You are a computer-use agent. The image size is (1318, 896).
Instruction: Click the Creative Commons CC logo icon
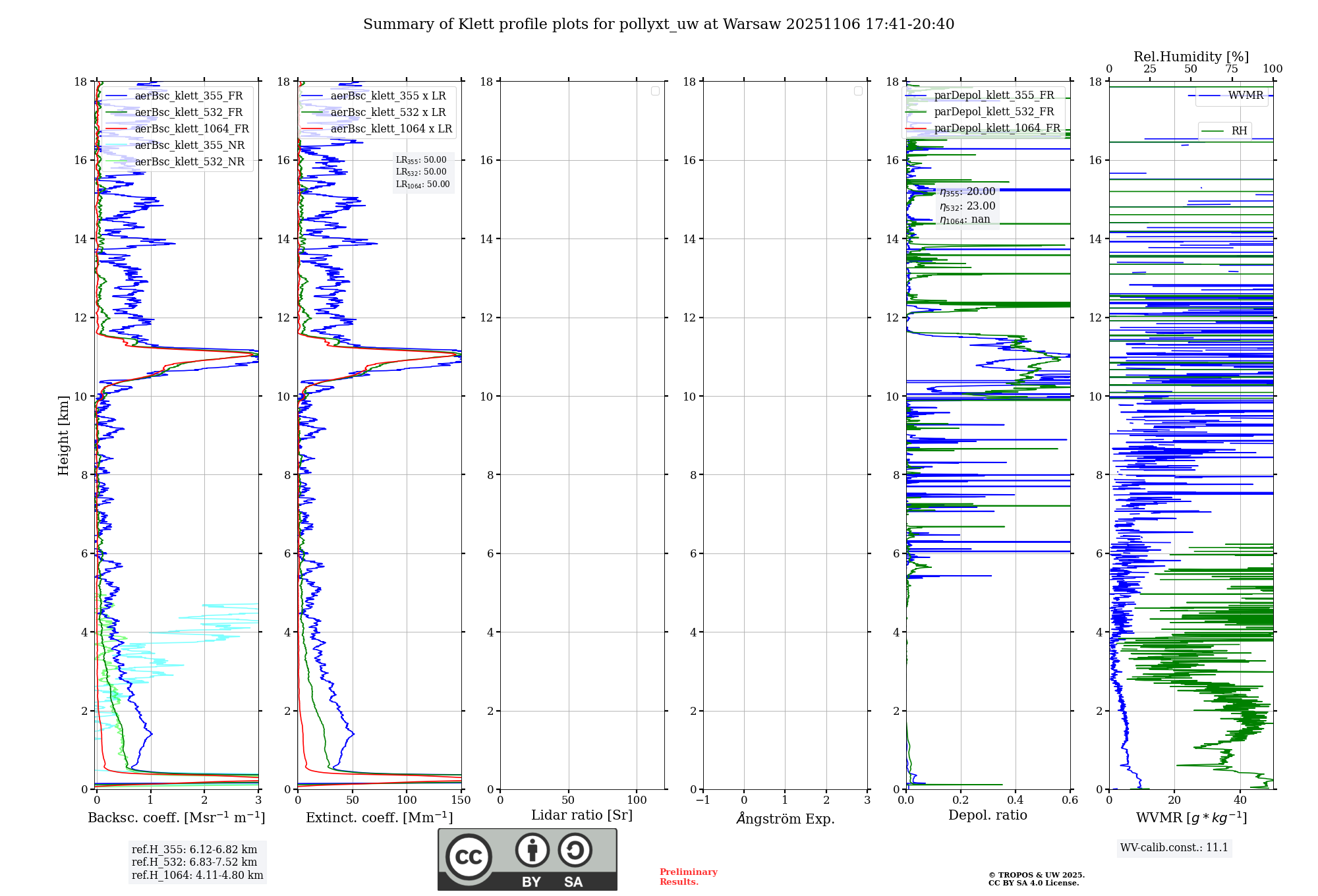[x=469, y=856]
